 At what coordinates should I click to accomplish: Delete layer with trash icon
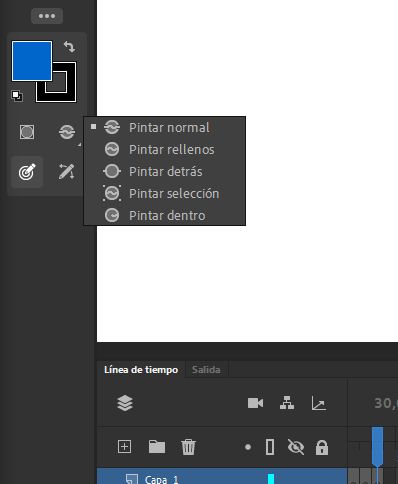(188, 447)
